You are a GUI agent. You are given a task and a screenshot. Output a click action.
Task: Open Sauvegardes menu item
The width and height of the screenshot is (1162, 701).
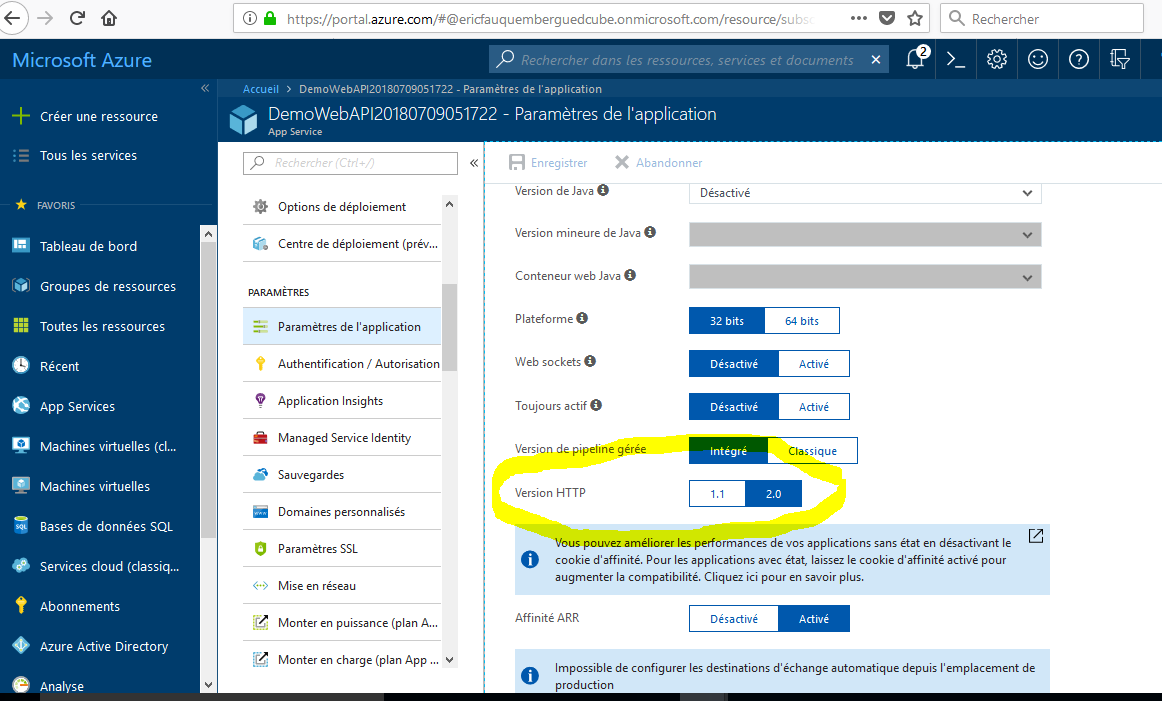[x=342, y=475]
